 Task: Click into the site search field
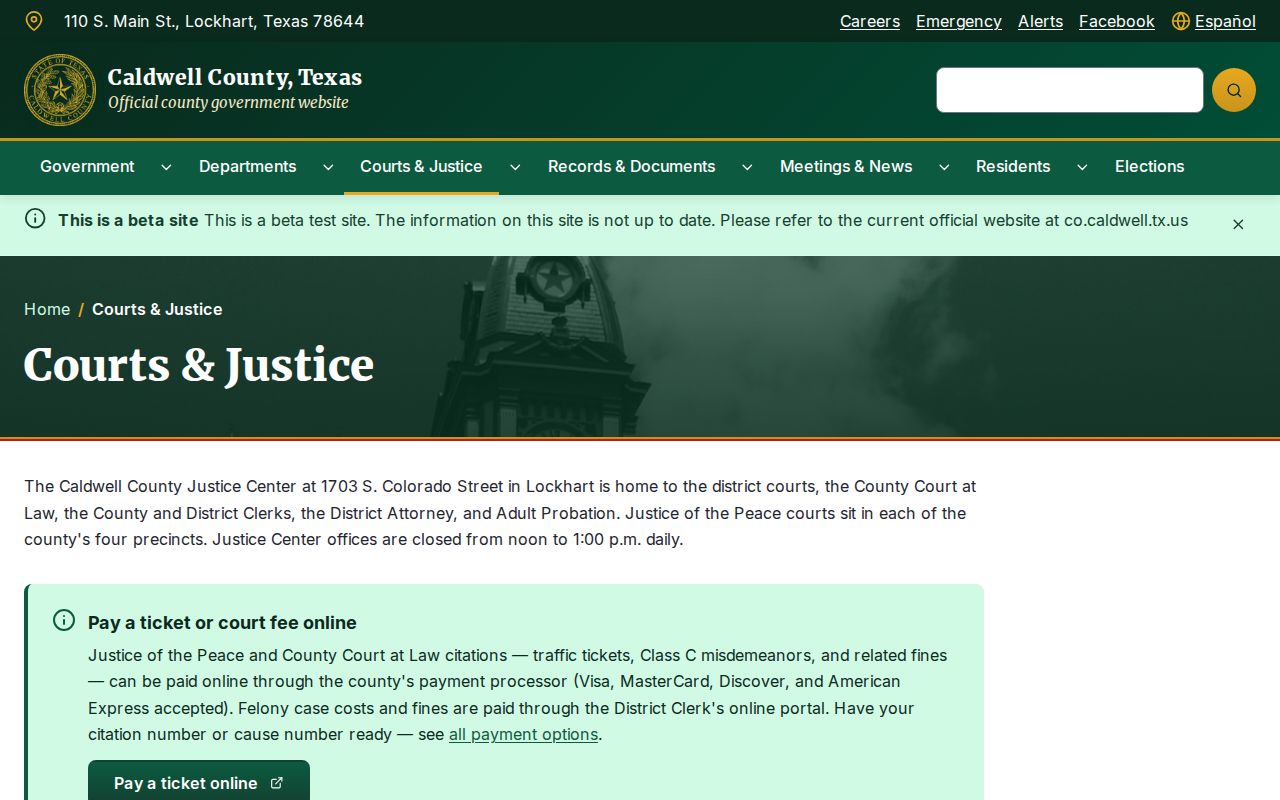tap(1070, 90)
